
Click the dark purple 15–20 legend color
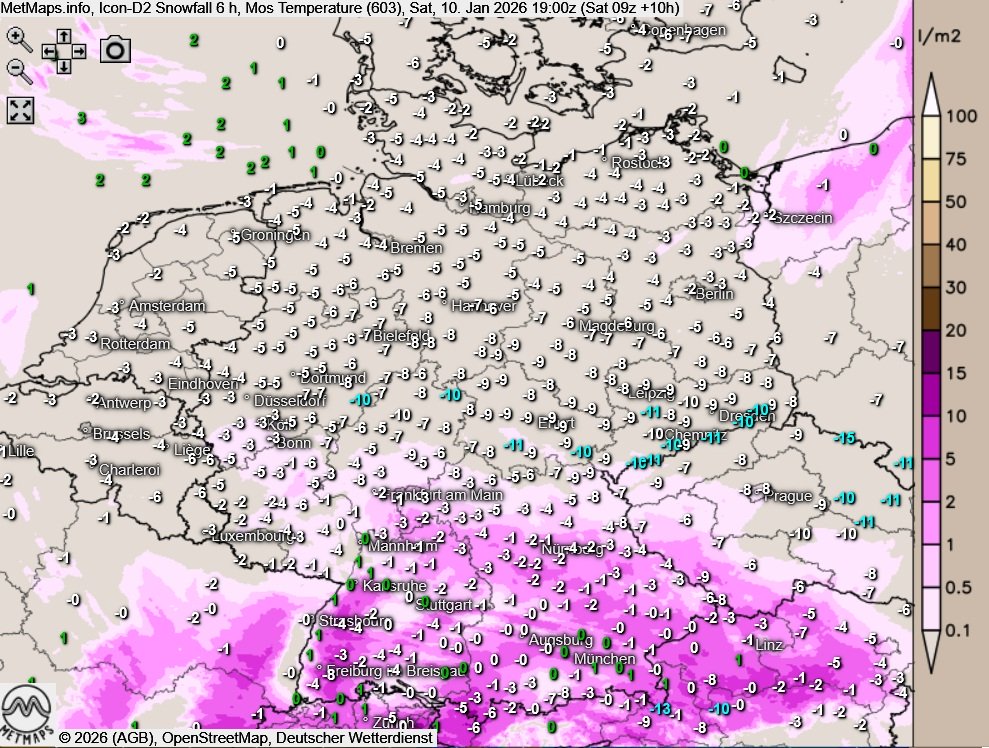(931, 352)
